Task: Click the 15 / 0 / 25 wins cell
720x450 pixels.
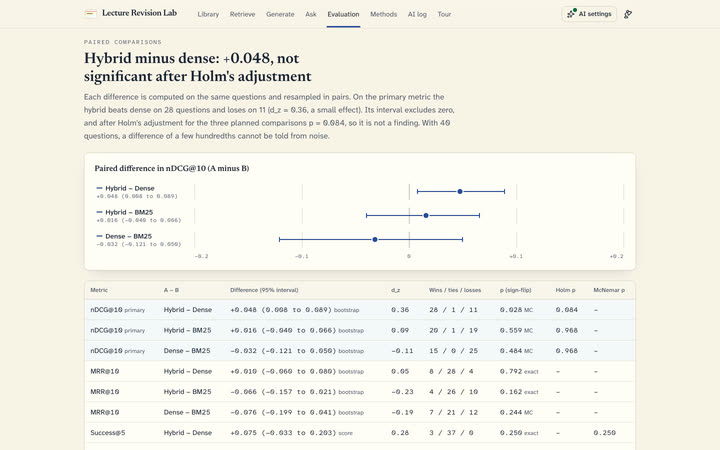Action: pyautogui.click(x=453, y=351)
